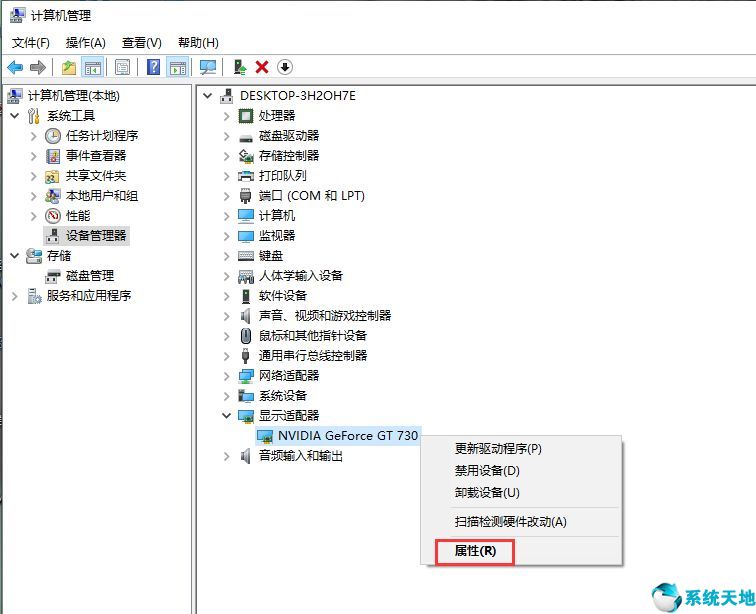Click the Back arrow toolbar icon
The height and width of the screenshot is (614, 756).
coord(15,67)
